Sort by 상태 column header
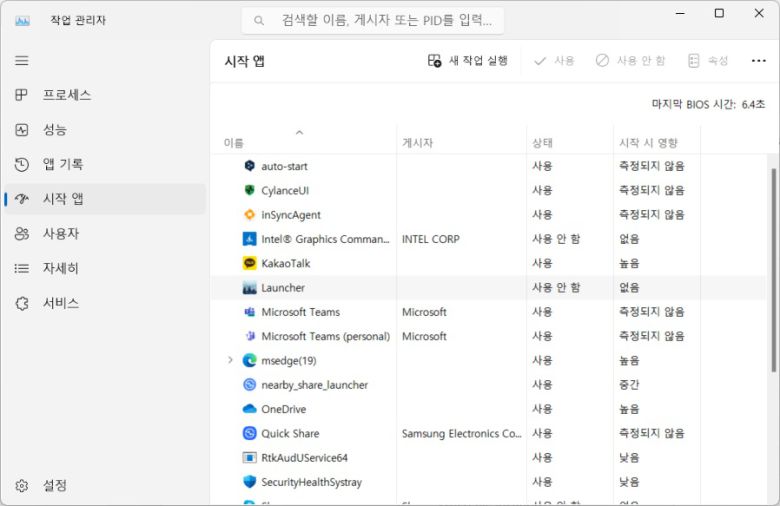The width and height of the screenshot is (780, 506). pos(542,143)
